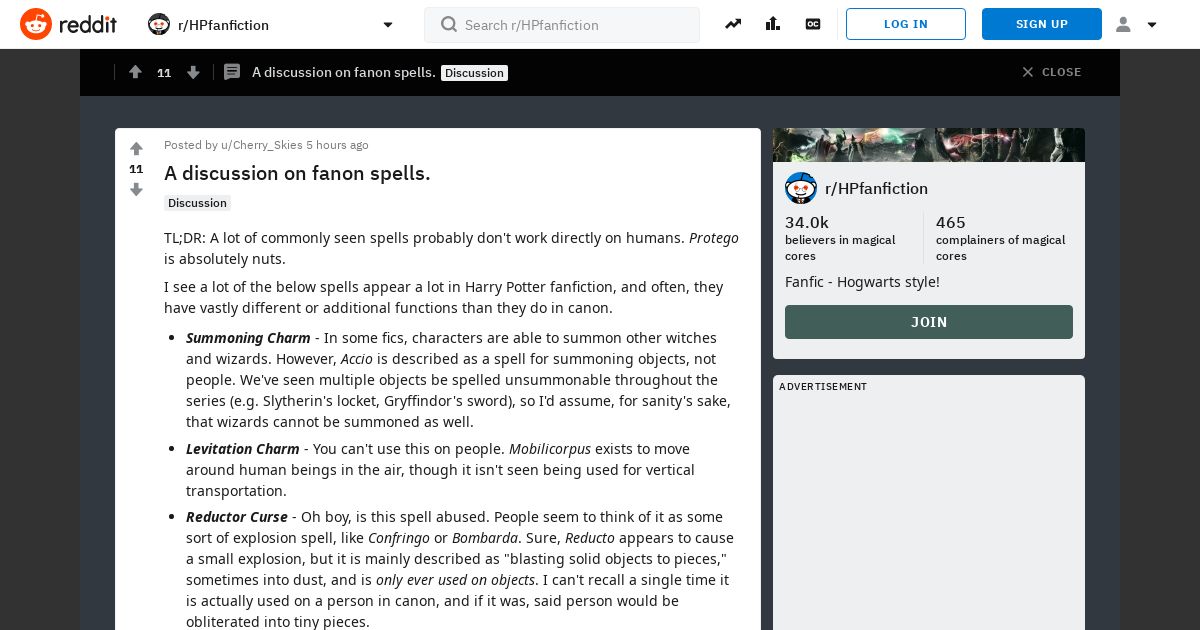Open the Popular trending arrow icon

pos(733,24)
